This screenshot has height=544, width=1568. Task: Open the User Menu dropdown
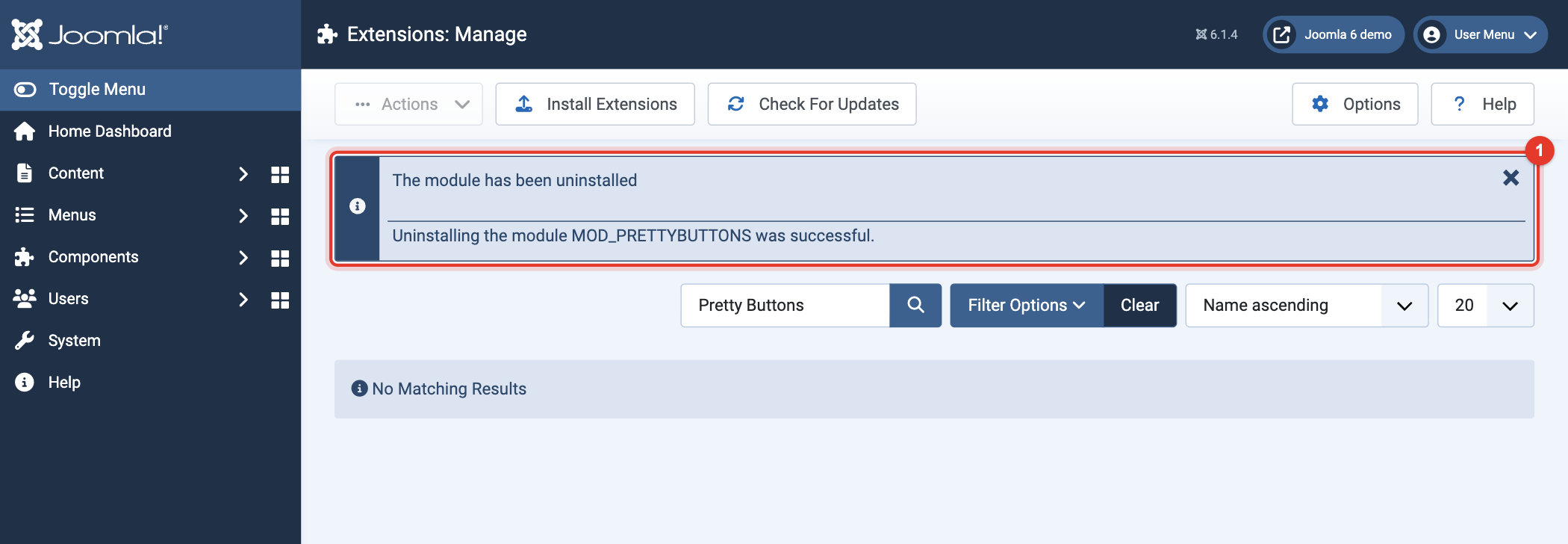click(x=1480, y=34)
